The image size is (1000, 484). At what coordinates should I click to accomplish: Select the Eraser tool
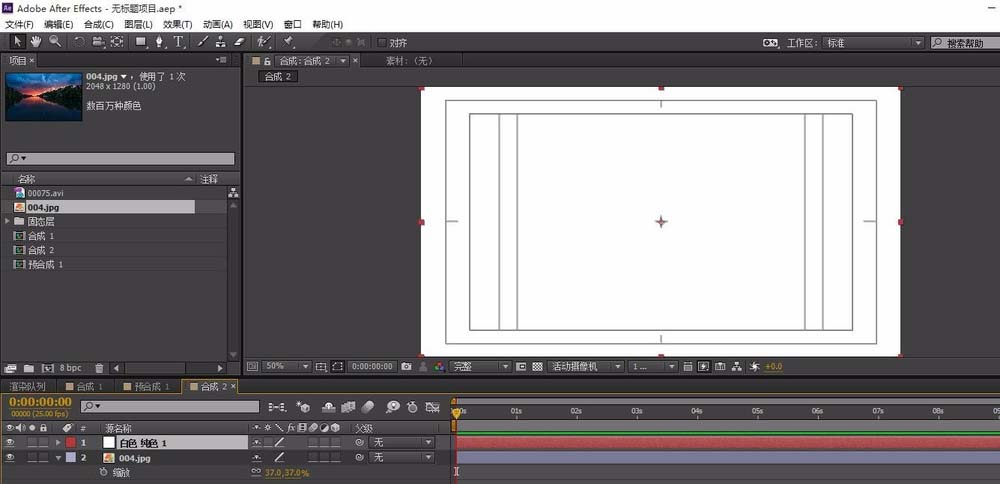coord(239,42)
